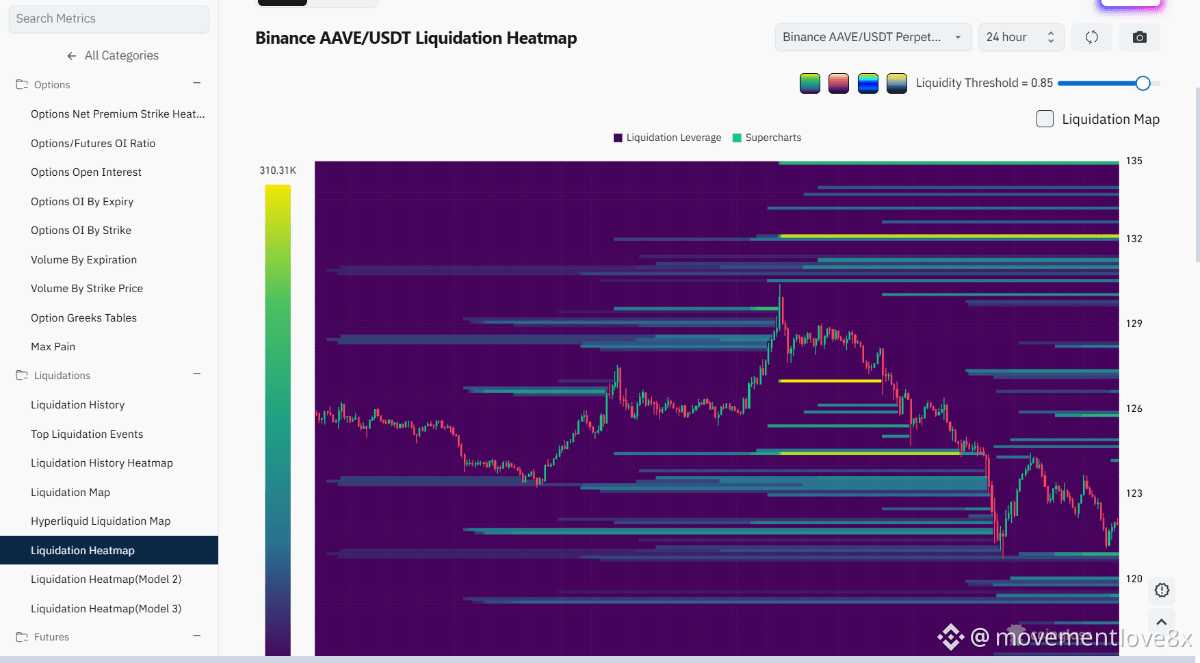Open Hyperliquid Liquidation Map
The image size is (1200, 663).
pos(101,521)
